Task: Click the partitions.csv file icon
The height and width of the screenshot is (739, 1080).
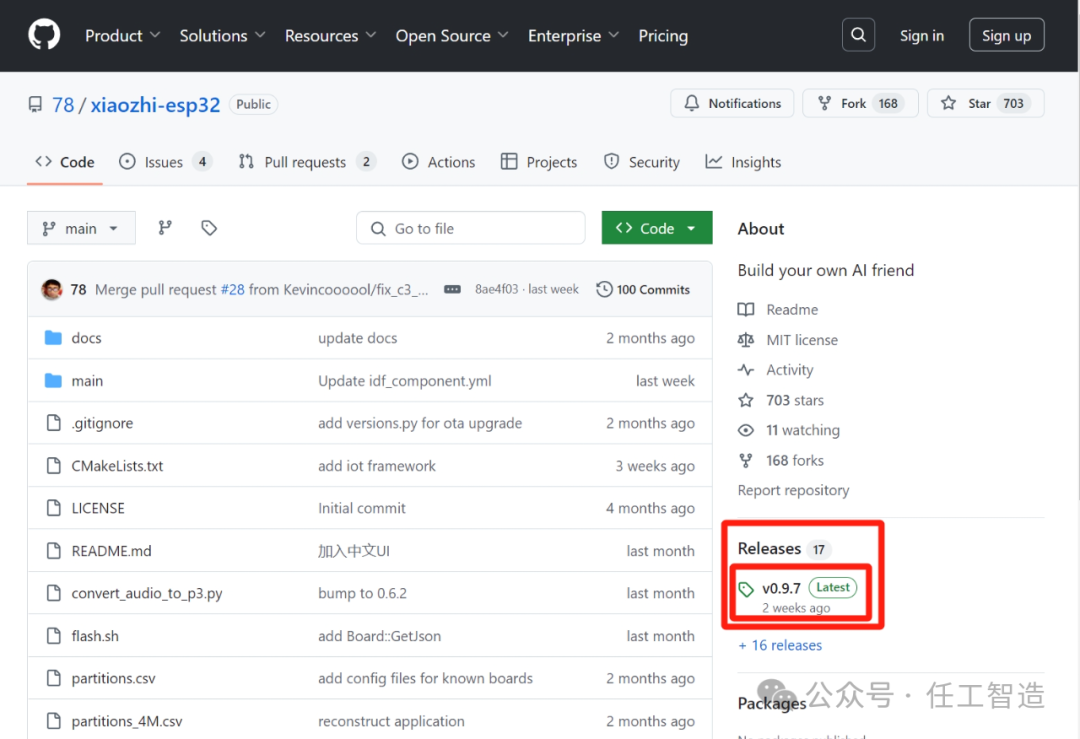Action: tap(54, 678)
